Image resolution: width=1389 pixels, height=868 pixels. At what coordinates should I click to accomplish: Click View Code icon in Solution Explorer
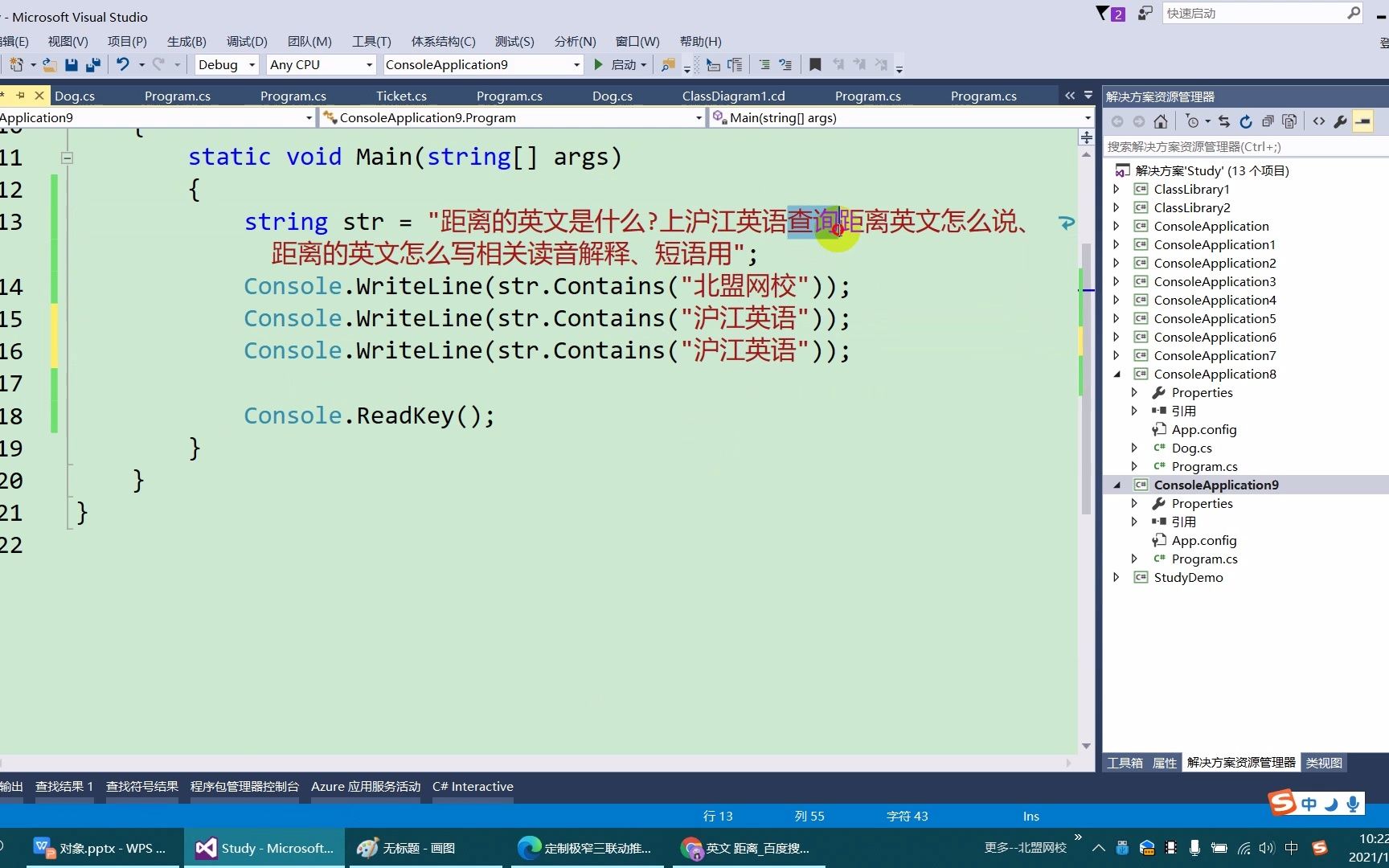click(1319, 121)
